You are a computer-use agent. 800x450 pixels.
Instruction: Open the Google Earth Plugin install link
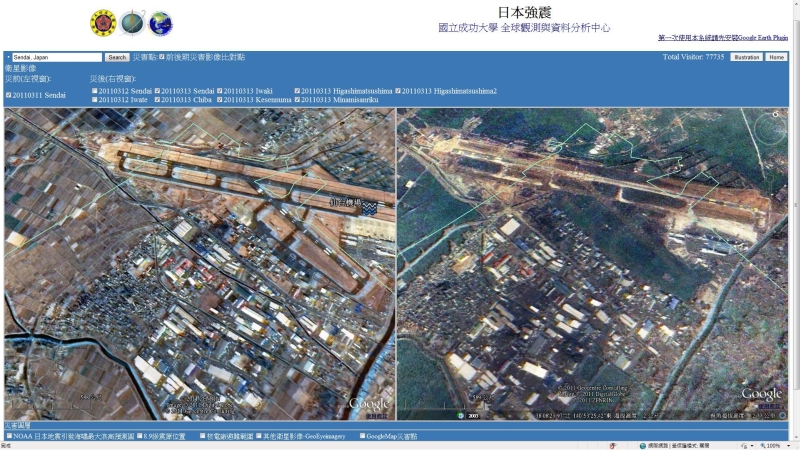(722, 38)
